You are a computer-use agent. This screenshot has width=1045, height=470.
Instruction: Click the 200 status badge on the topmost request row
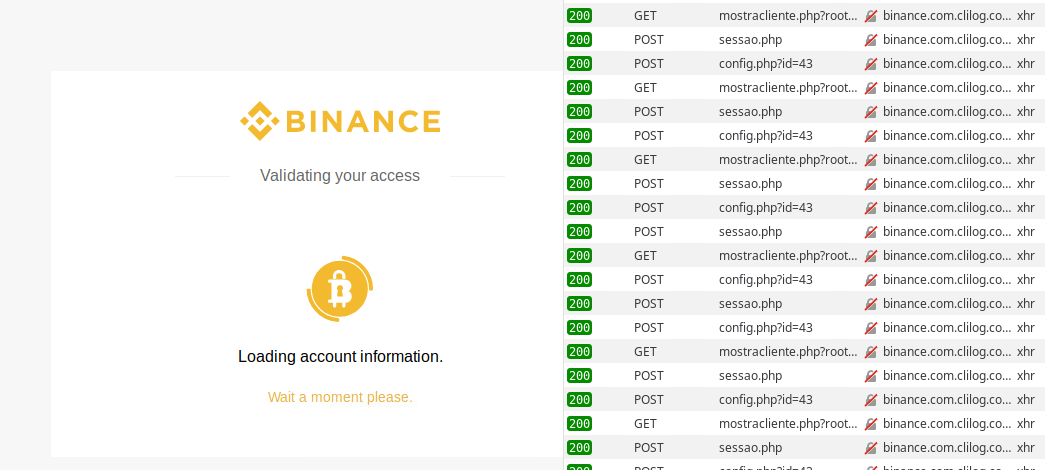[579, 16]
